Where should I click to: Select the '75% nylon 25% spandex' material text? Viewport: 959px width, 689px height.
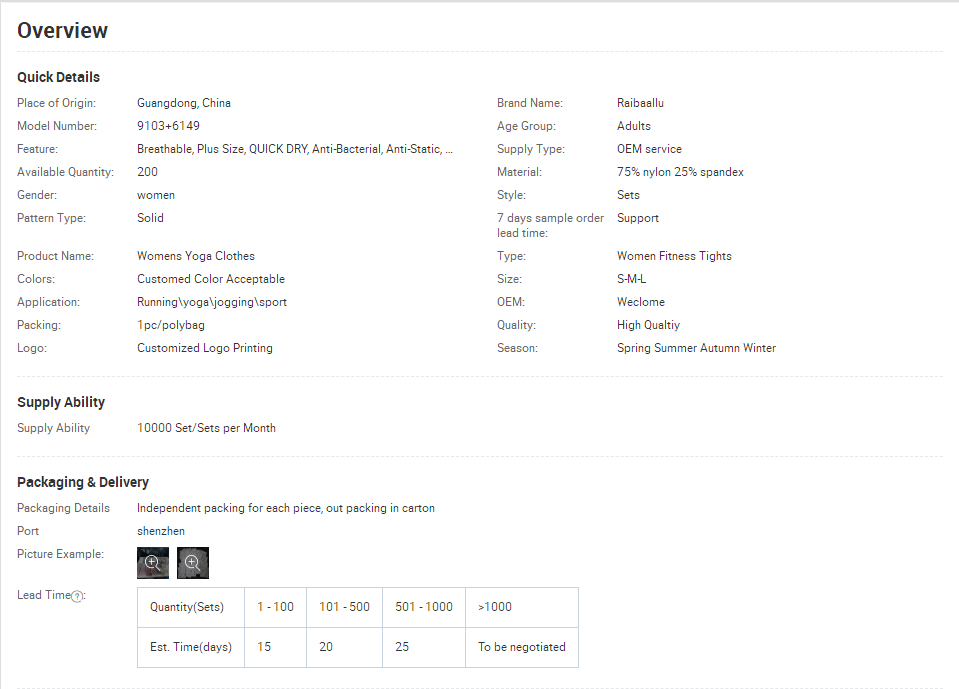tap(680, 172)
